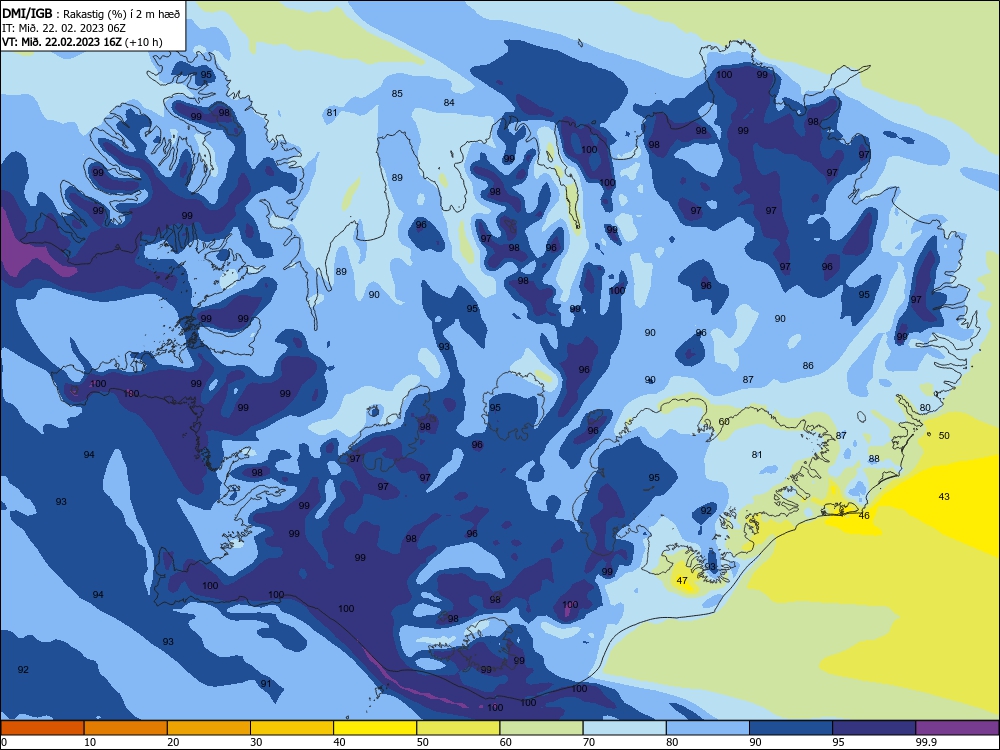Viewport: 1000px width, 750px height.
Task: Choose the 30–40 golden legend swatch
Action: 292,728
